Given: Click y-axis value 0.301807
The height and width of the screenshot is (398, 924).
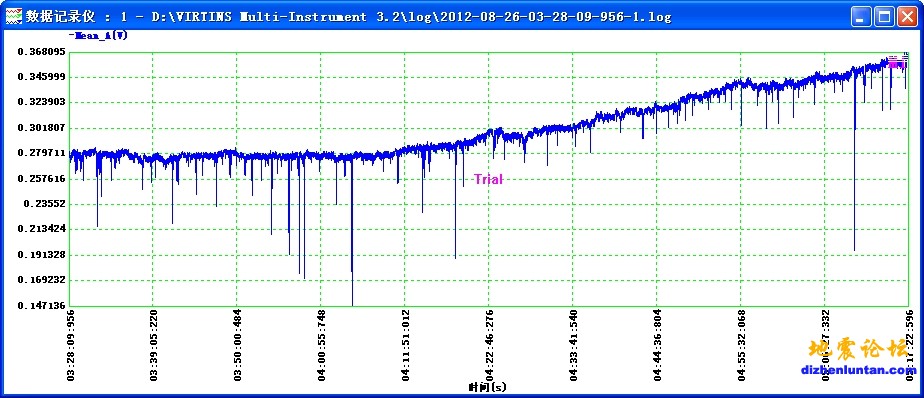Looking at the screenshot, I should pos(41,128).
